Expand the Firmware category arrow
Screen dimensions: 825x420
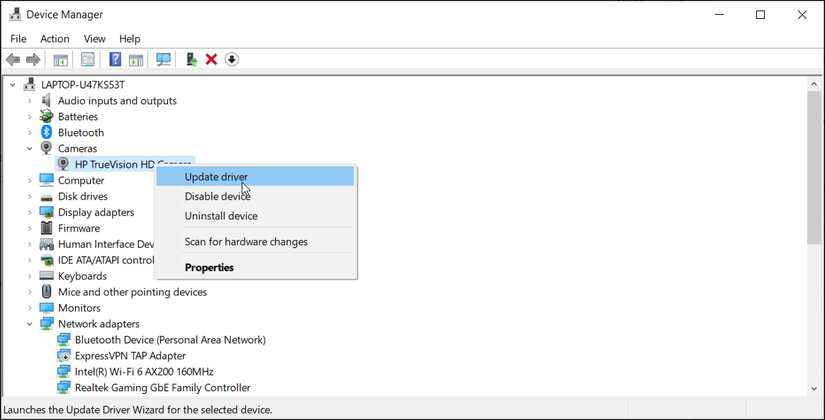coord(30,228)
